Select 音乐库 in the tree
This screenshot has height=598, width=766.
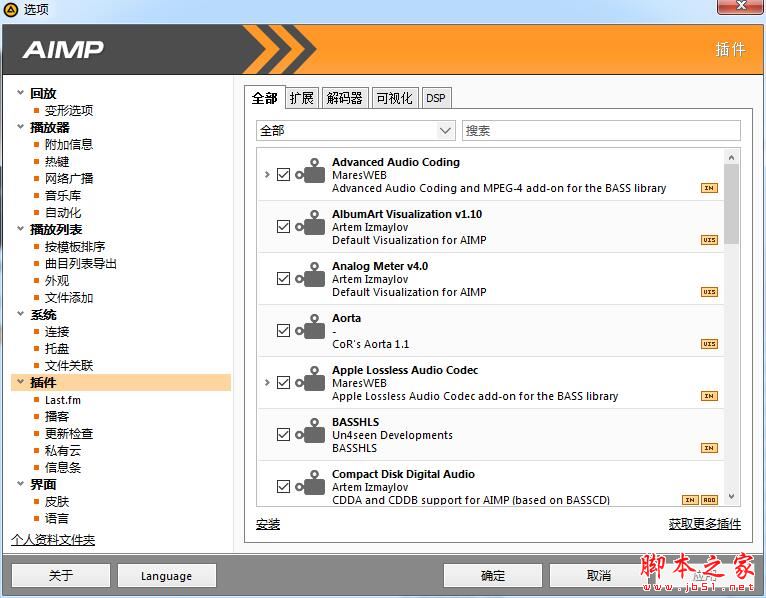[63, 195]
